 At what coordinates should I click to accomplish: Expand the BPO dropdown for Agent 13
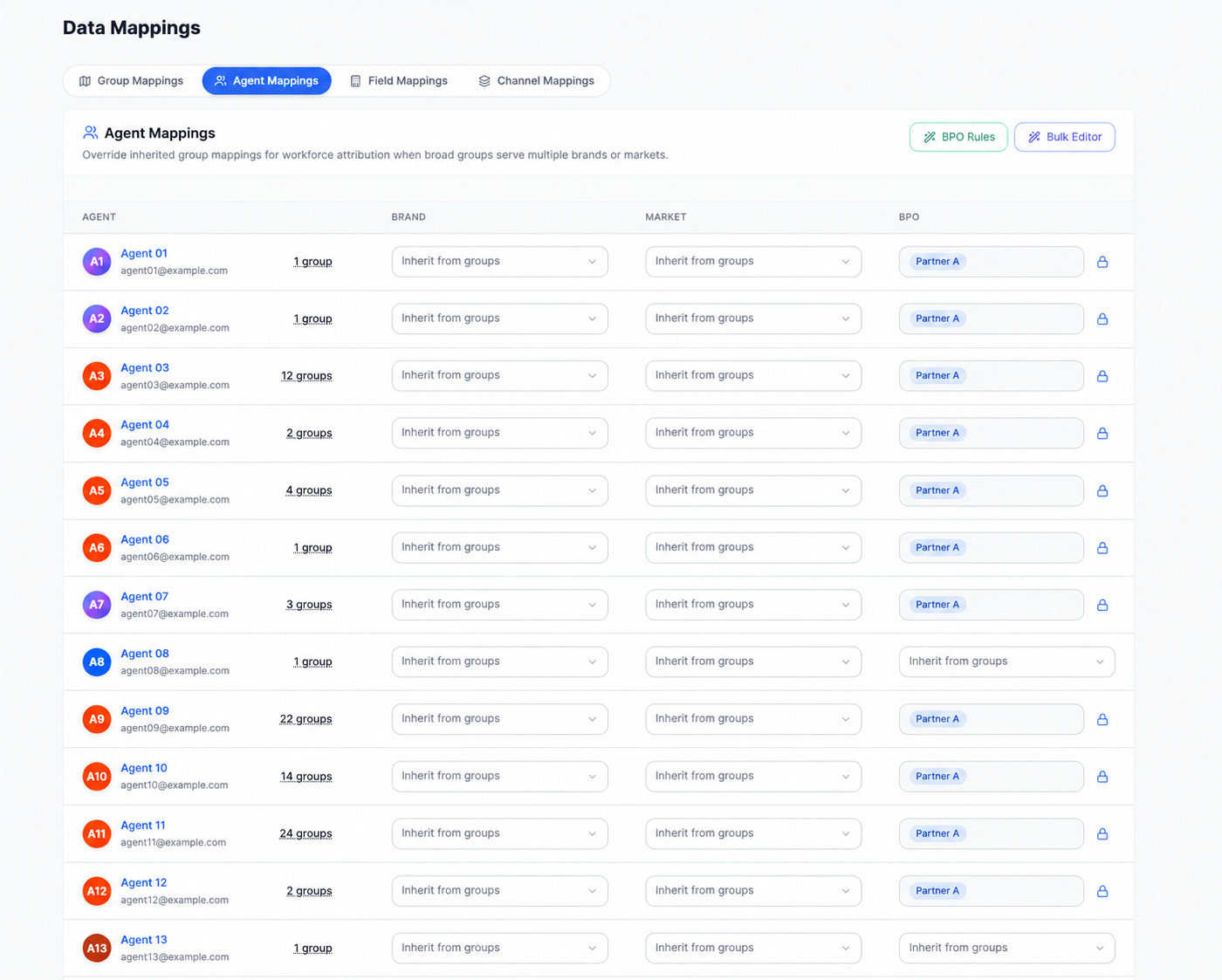[1006, 949]
